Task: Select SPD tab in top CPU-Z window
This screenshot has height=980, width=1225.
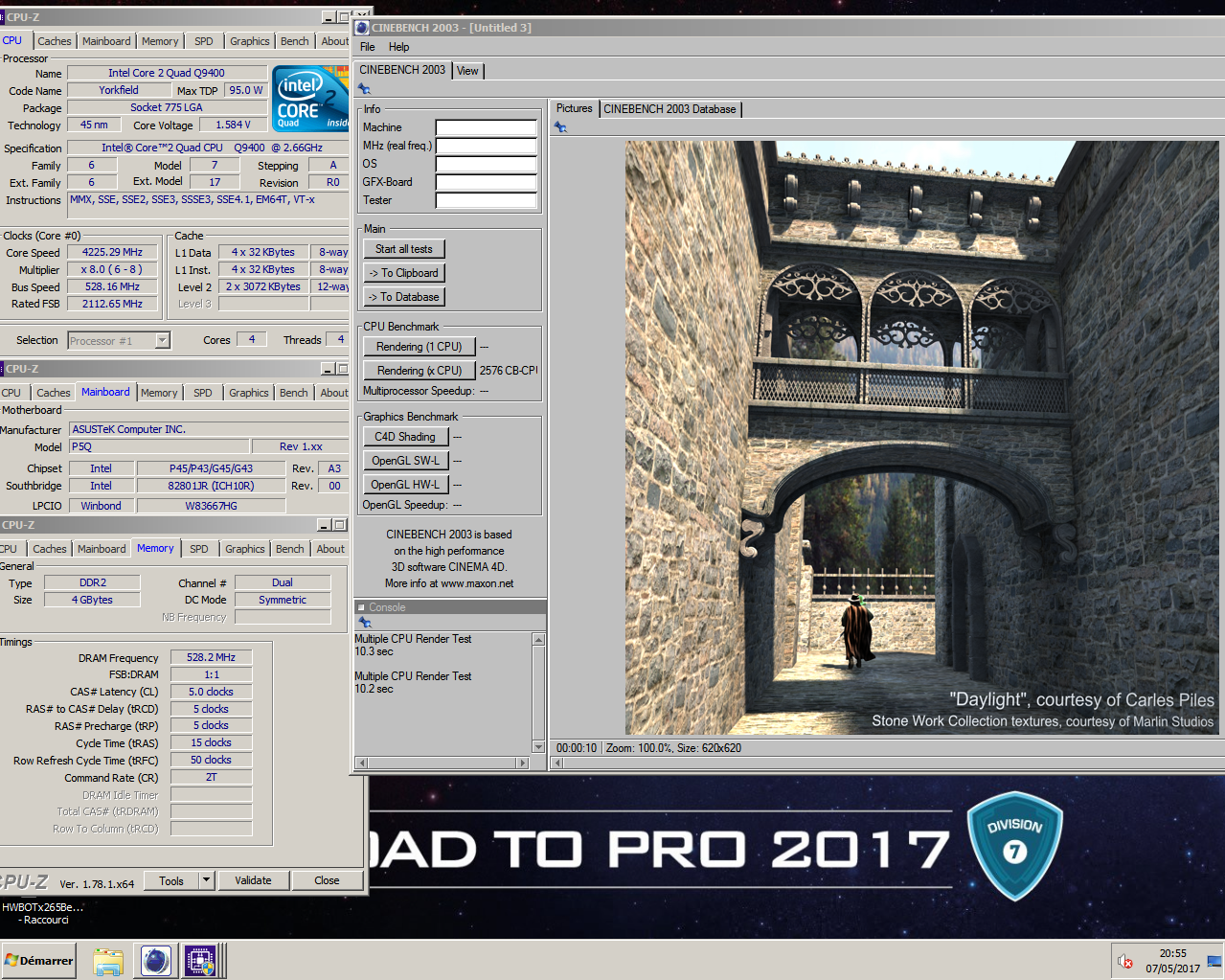Action: pos(204,41)
